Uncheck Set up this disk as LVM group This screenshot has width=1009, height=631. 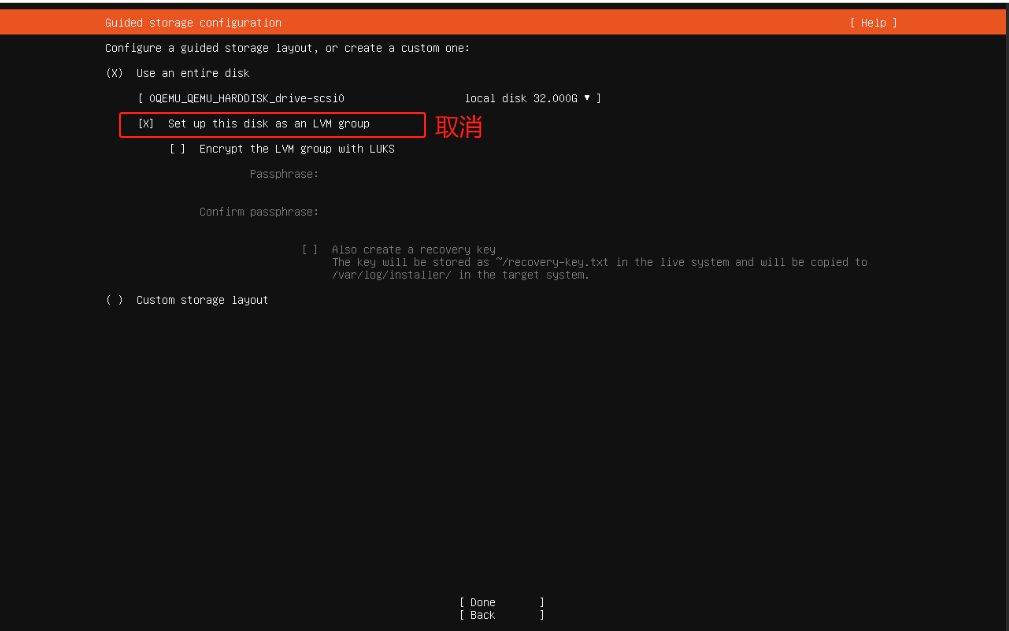tap(146, 124)
